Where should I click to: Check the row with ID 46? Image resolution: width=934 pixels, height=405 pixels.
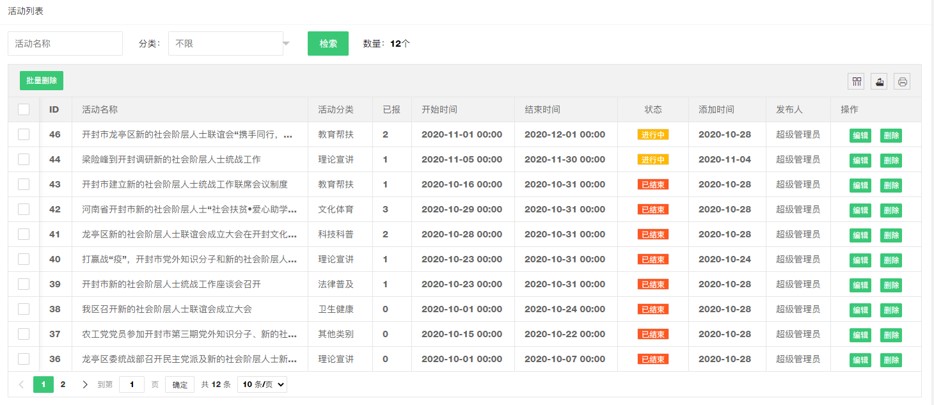click(x=24, y=135)
